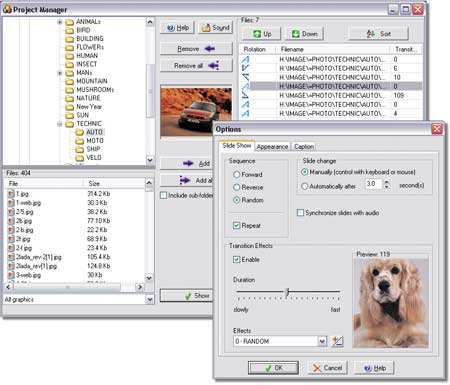Click the Size column header in file list
Image resolution: width=450 pixels, height=385 pixels.
tap(114, 183)
